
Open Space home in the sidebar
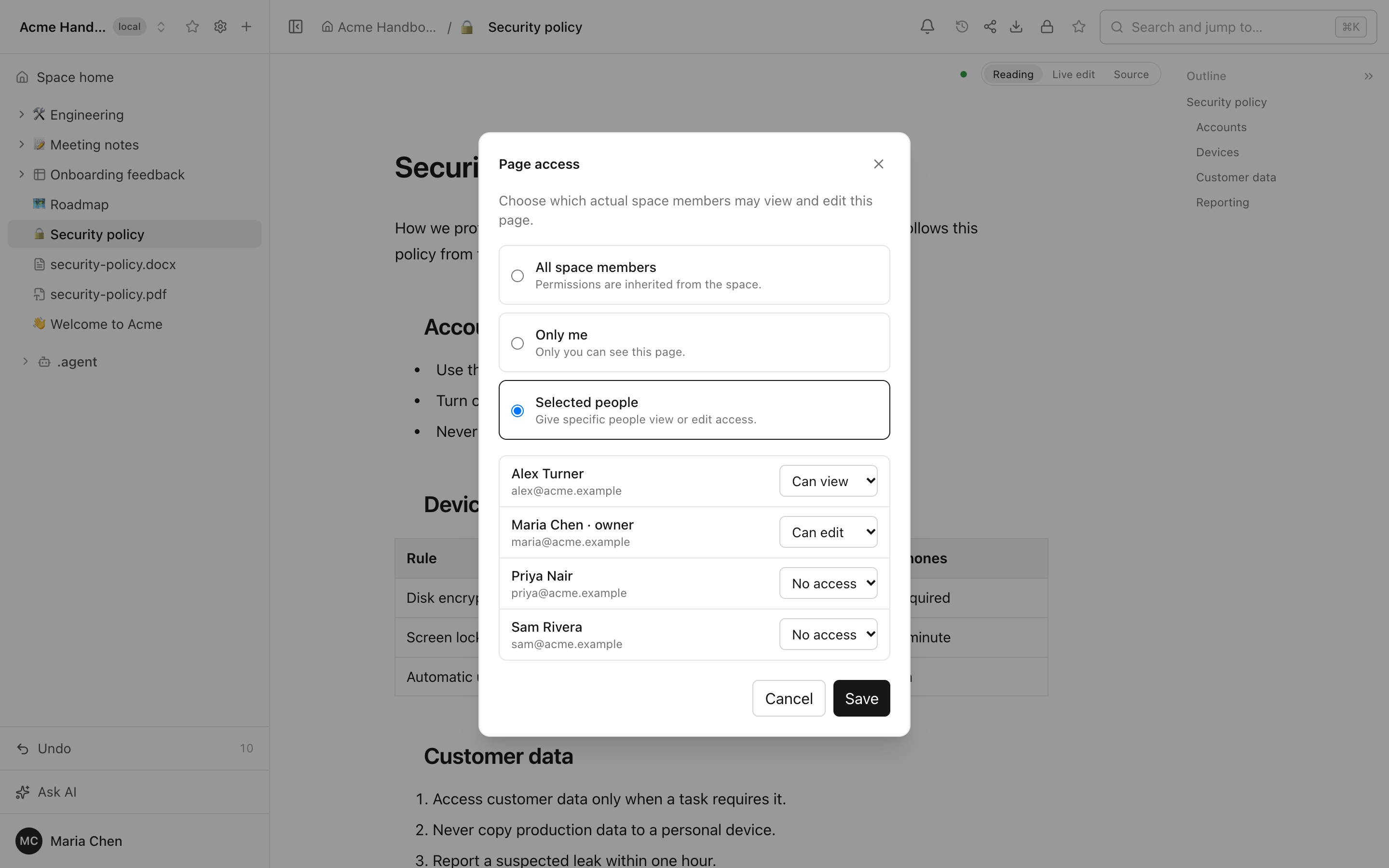click(x=134, y=77)
